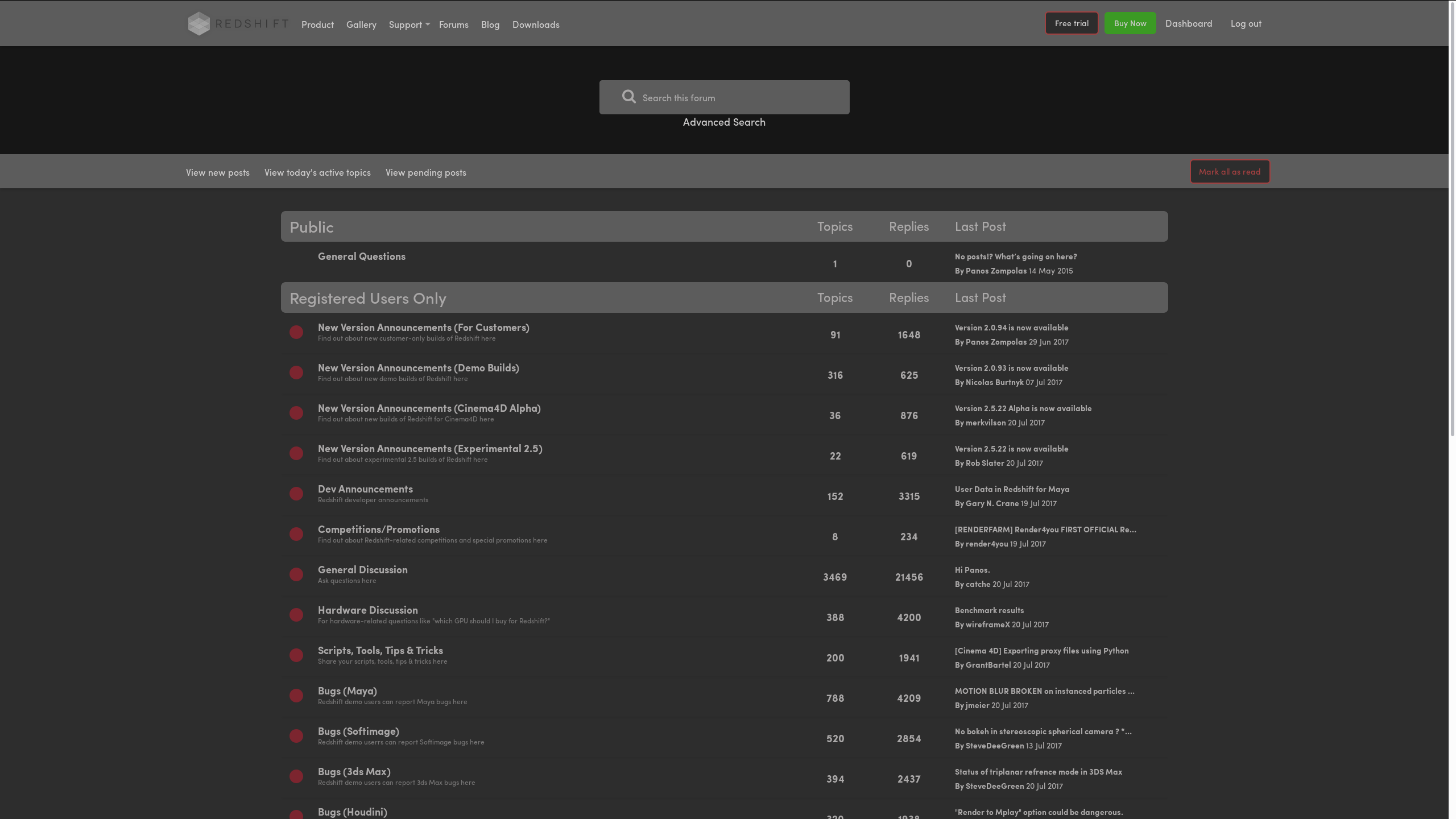This screenshot has width=1456, height=819.
Task: Open last post 'Benchmark results'
Action: tap(990, 610)
